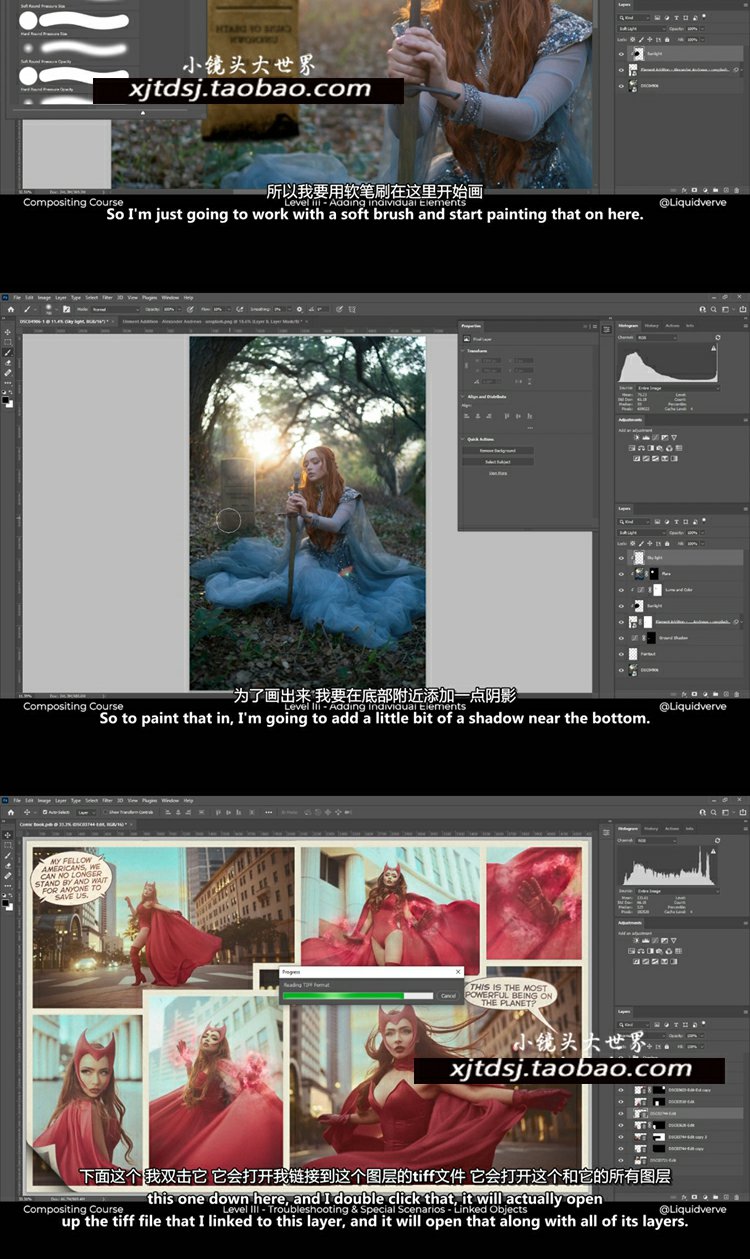Image resolution: width=750 pixels, height=1259 pixels.
Task: Add a Hue/Saturation adjustment in the DSC04906 window
Action: pos(632,448)
